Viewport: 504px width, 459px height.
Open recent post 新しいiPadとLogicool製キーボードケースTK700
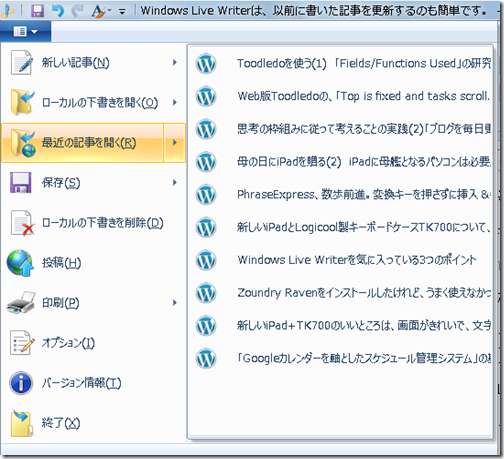(341, 227)
